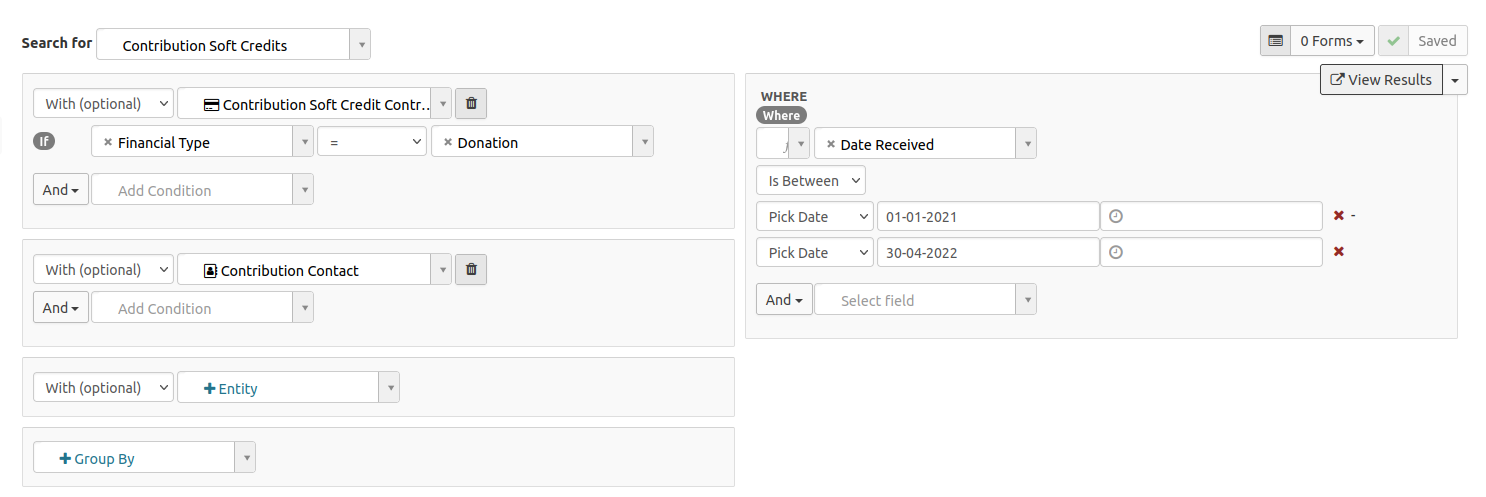This screenshot has height=497, width=1486.
Task: Open the 0 Forms menu
Action: click(x=1332, y=41)
